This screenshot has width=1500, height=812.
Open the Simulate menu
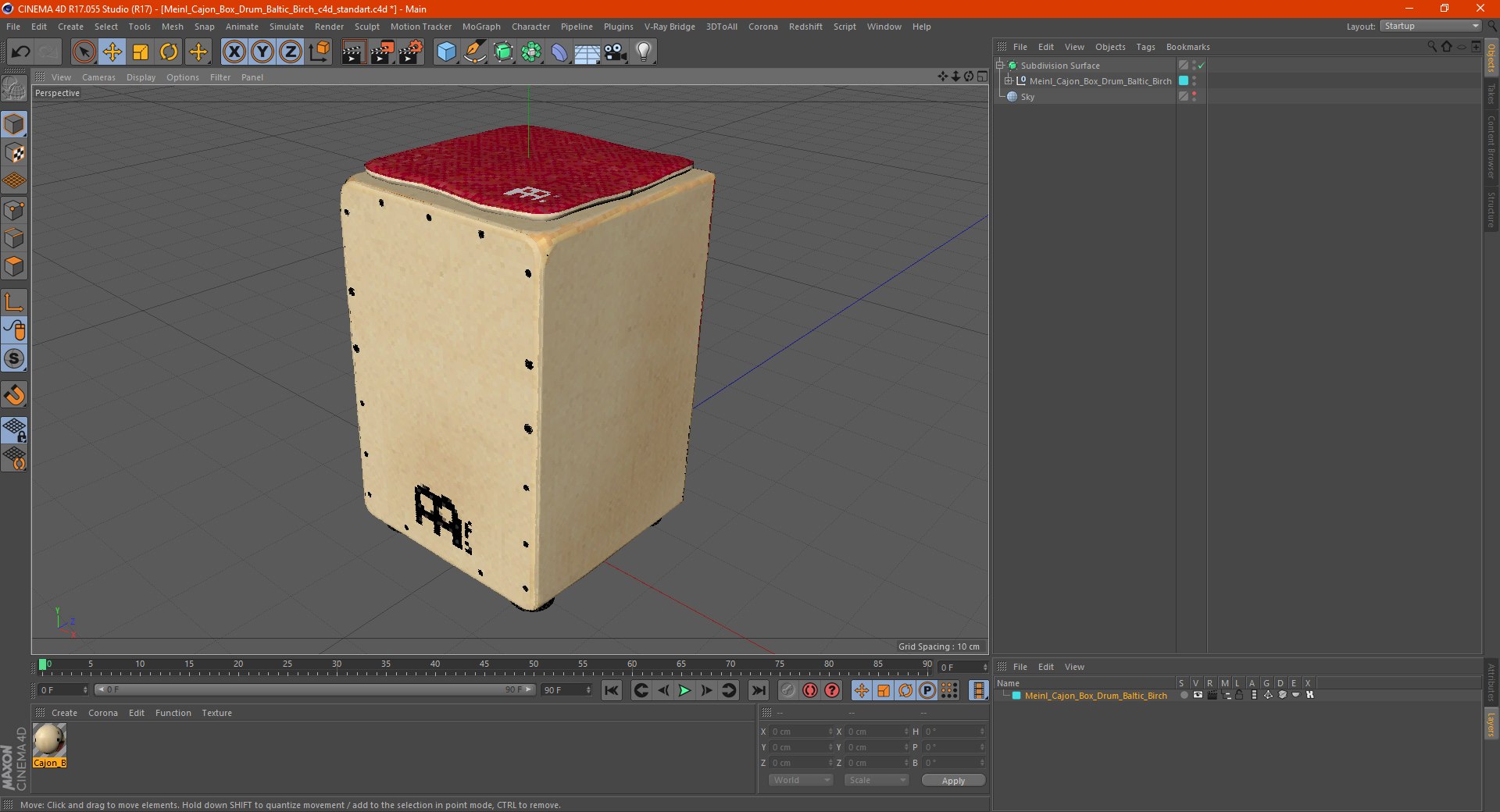click(x=287, y=27)
